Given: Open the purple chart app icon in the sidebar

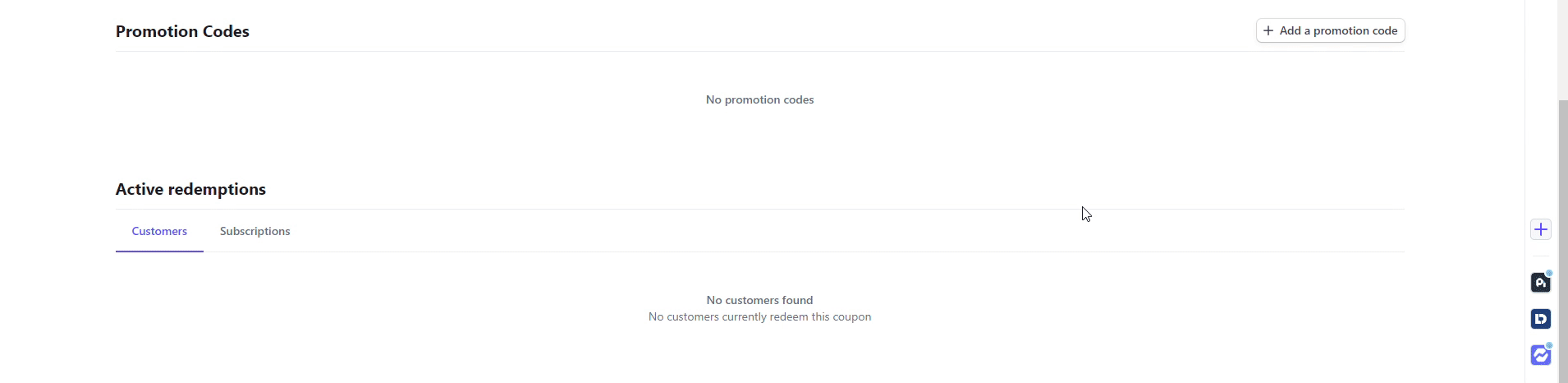Looking at the screenshot, I should click(x=1541, y=355).
